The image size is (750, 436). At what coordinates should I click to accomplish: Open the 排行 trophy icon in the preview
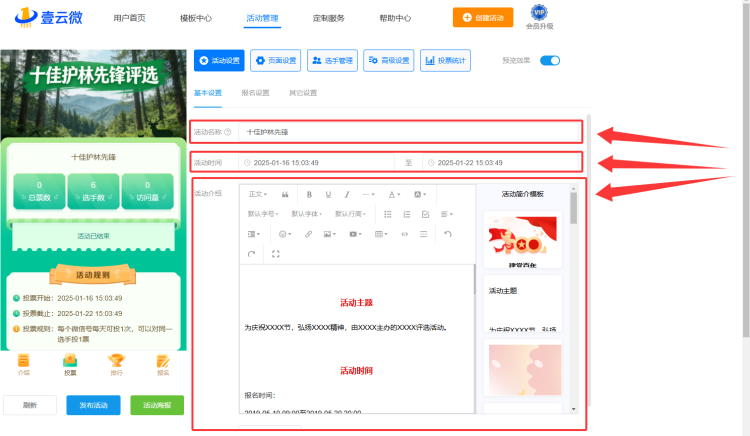(116, 365)
